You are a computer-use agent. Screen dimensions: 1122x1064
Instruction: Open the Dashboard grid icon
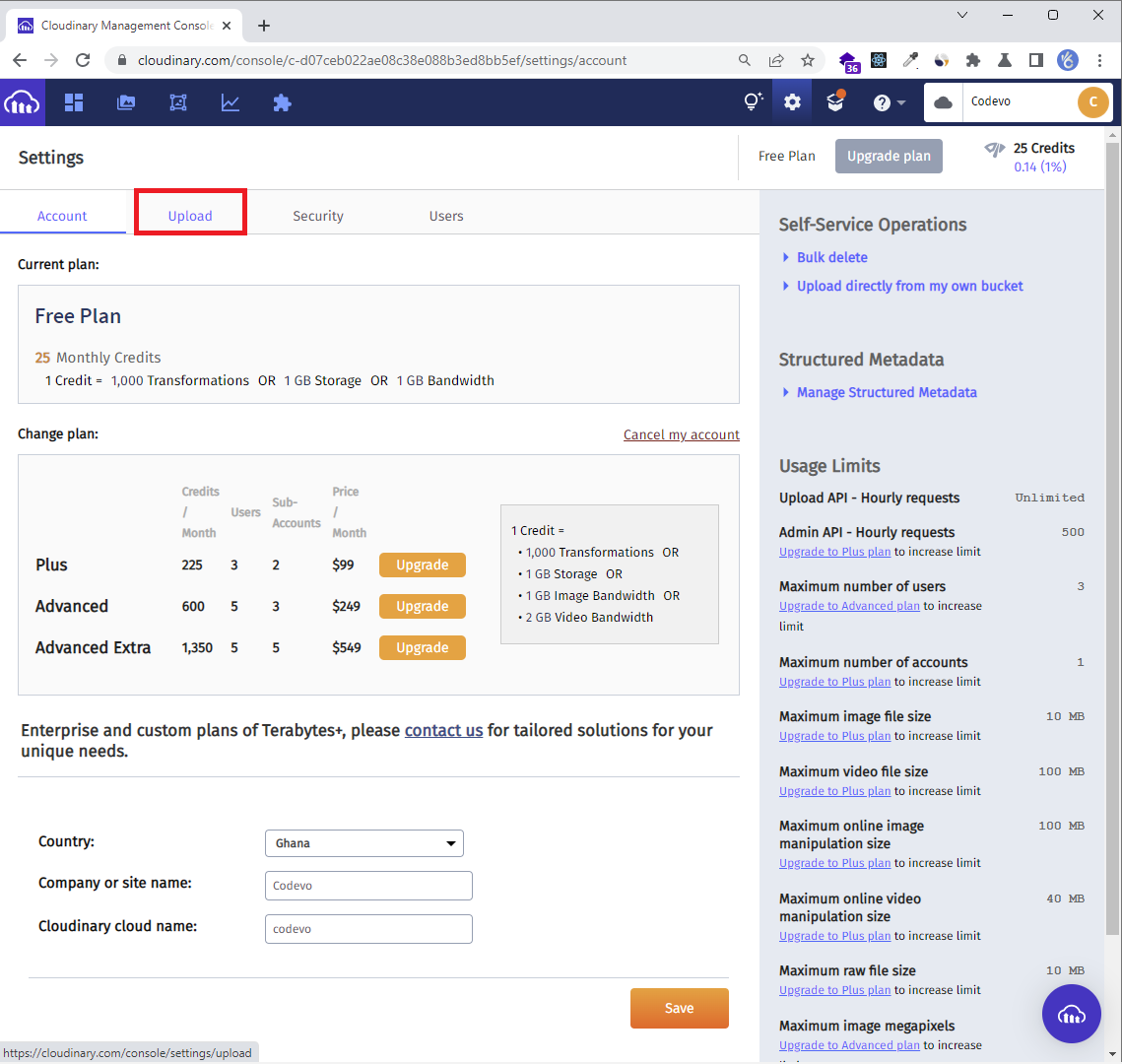point(74,101)
